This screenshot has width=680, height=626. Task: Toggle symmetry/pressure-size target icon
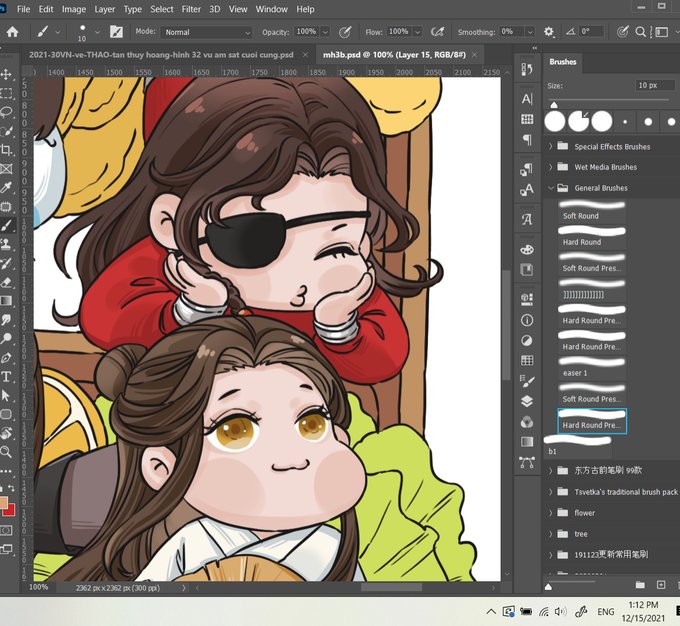623,32
